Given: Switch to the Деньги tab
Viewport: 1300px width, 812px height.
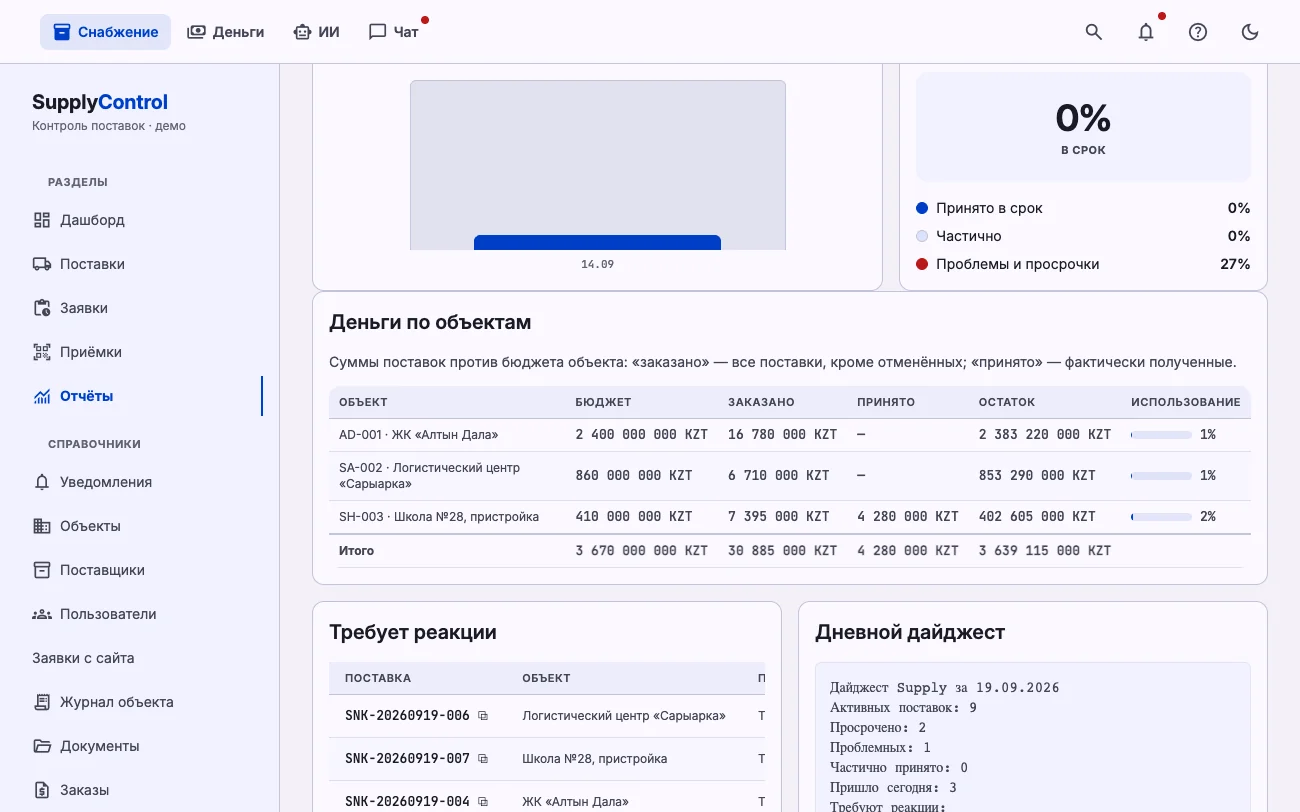Looking at the screenshot, I should [226, 32].
